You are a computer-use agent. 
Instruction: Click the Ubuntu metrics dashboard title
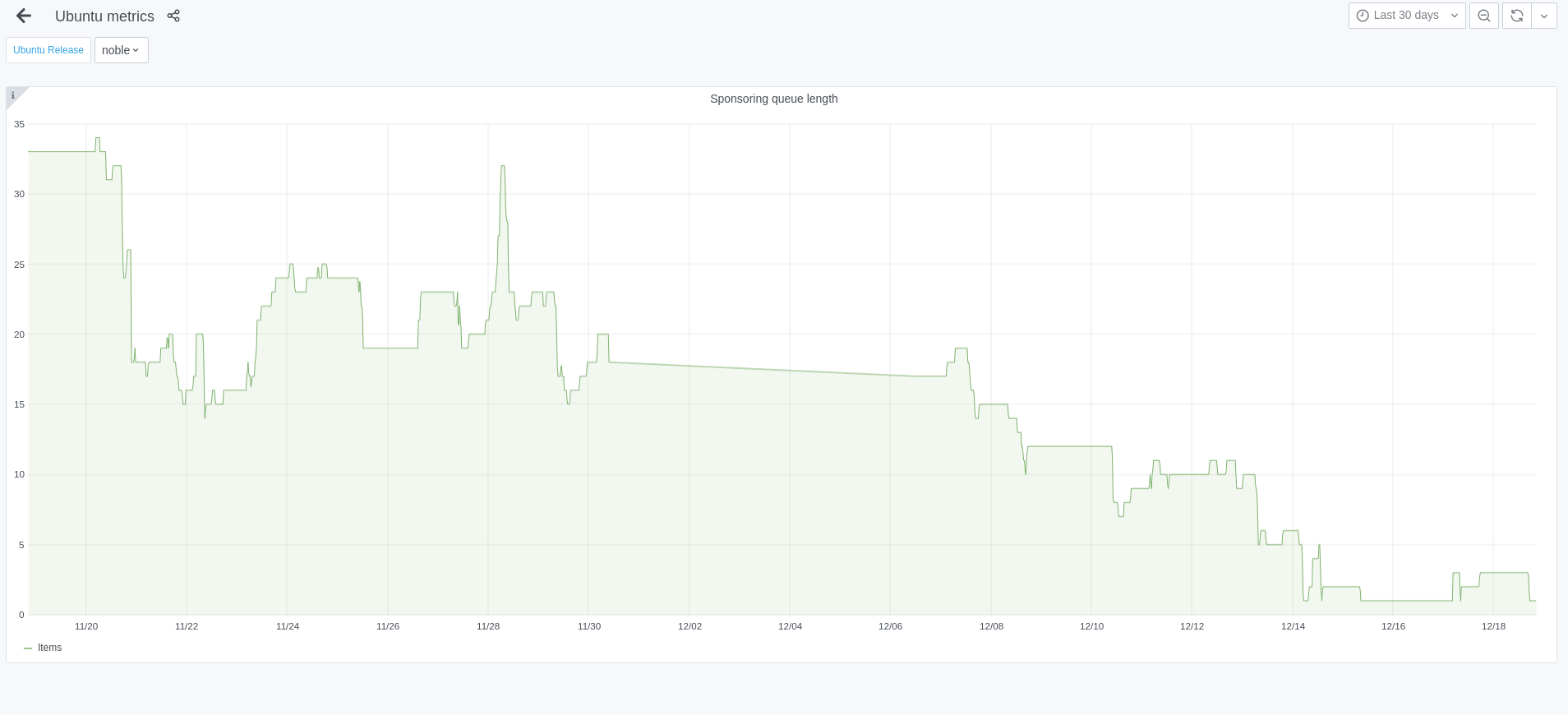pos(104,16)
